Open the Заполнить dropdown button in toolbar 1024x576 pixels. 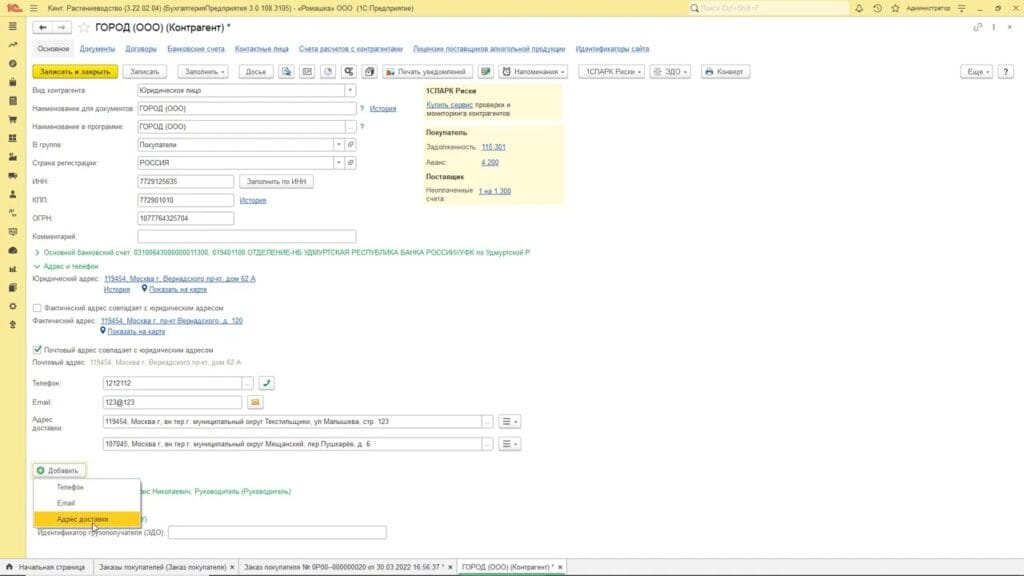(x=203, y=72)
